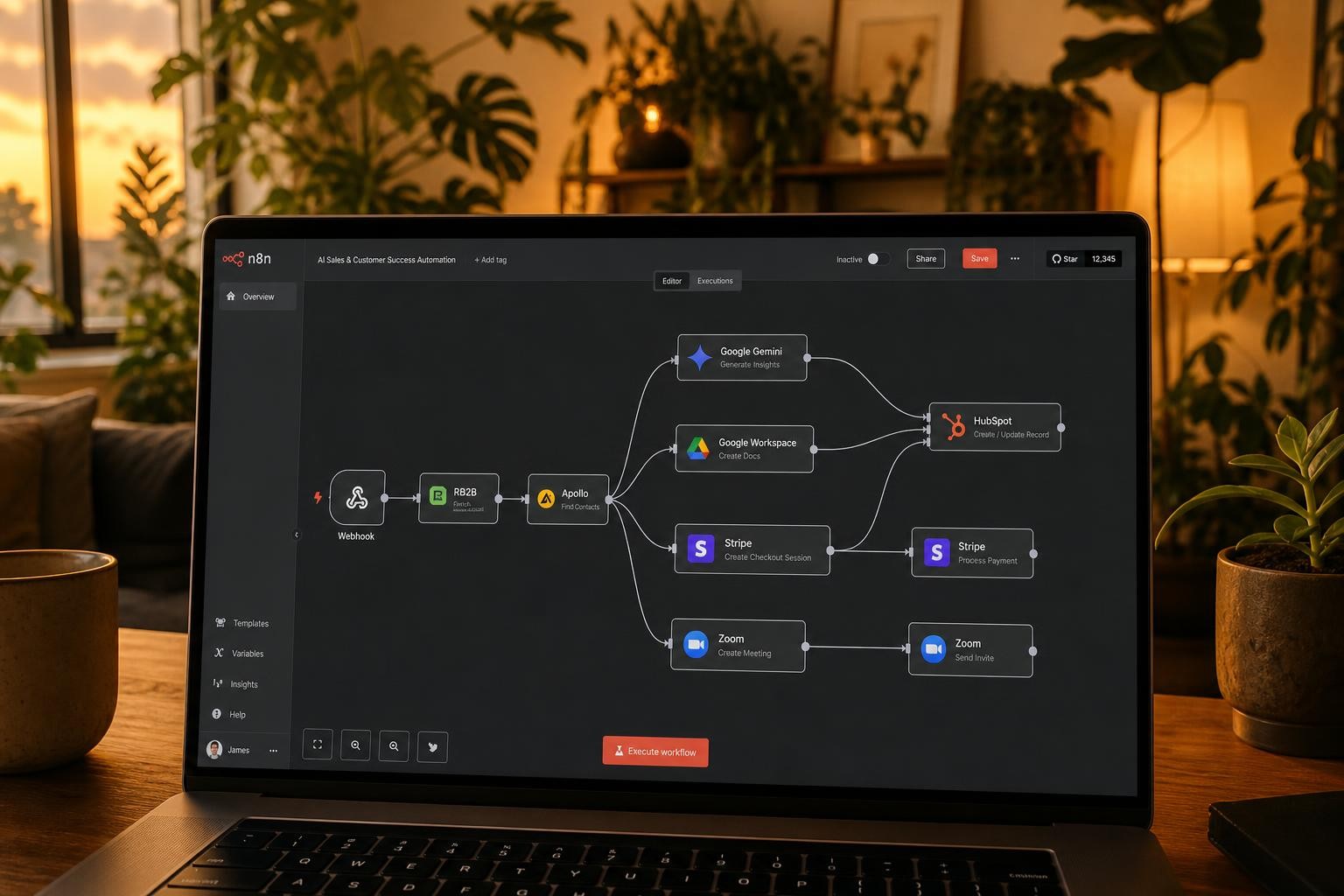This screenshot has height=896, width=1344.
Task: Open the Help menu item
Action: 229,715
